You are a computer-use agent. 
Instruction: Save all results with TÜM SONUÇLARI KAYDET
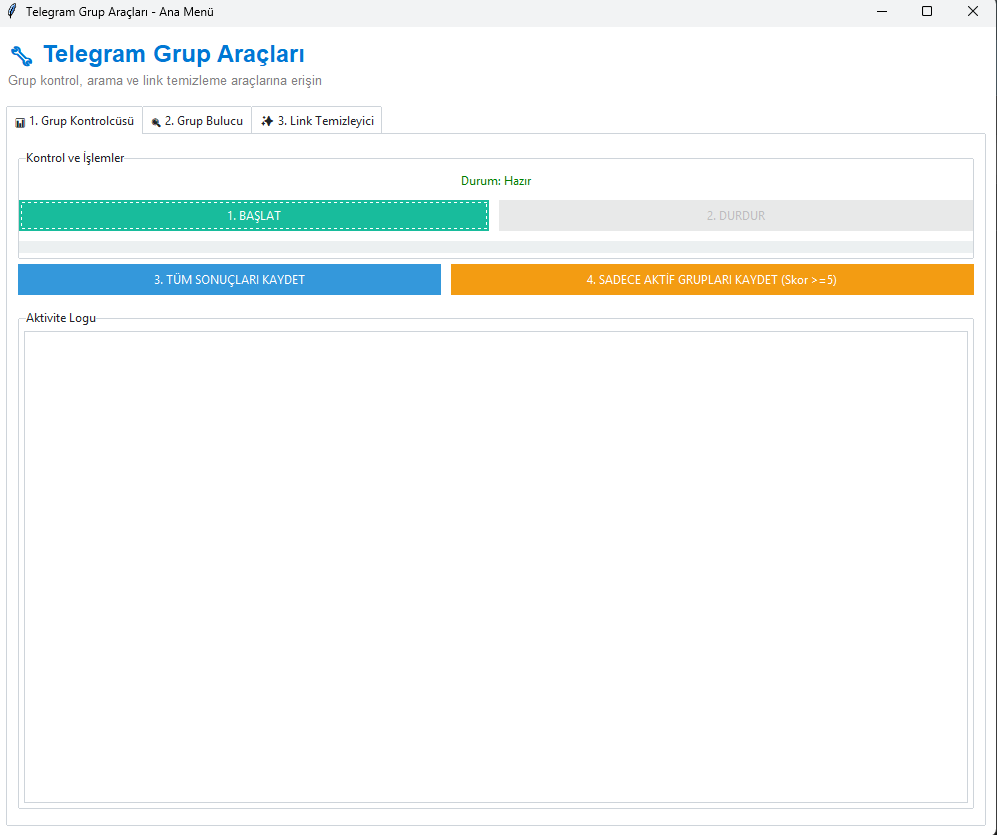point(229,280)
